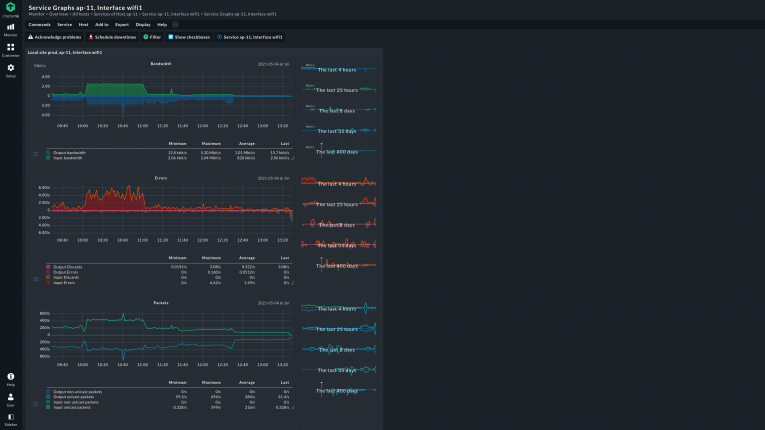Click the Help info icon
This screenshot has height=430, width=765.
(x=11, y=378)
